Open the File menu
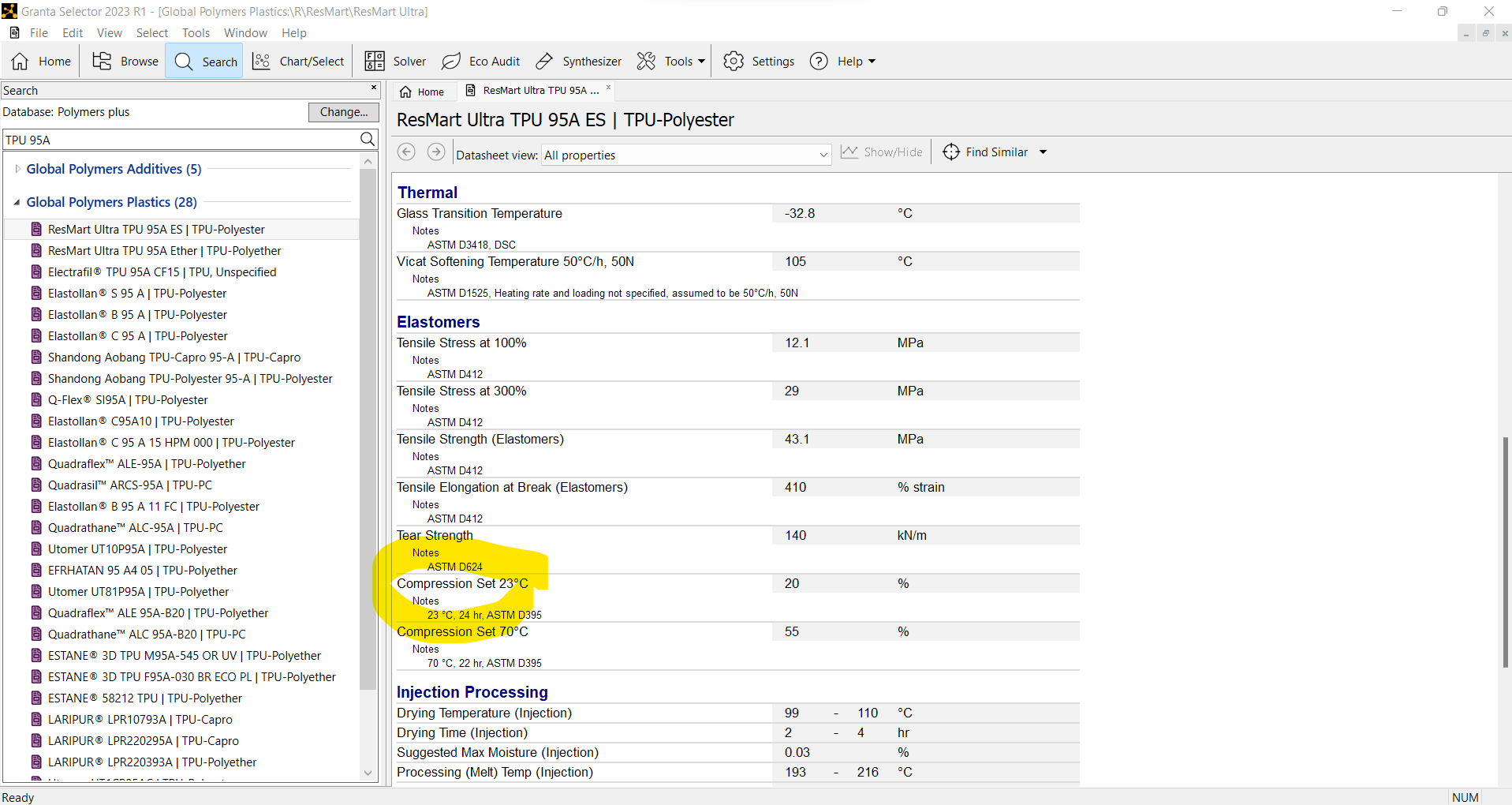 39,32
